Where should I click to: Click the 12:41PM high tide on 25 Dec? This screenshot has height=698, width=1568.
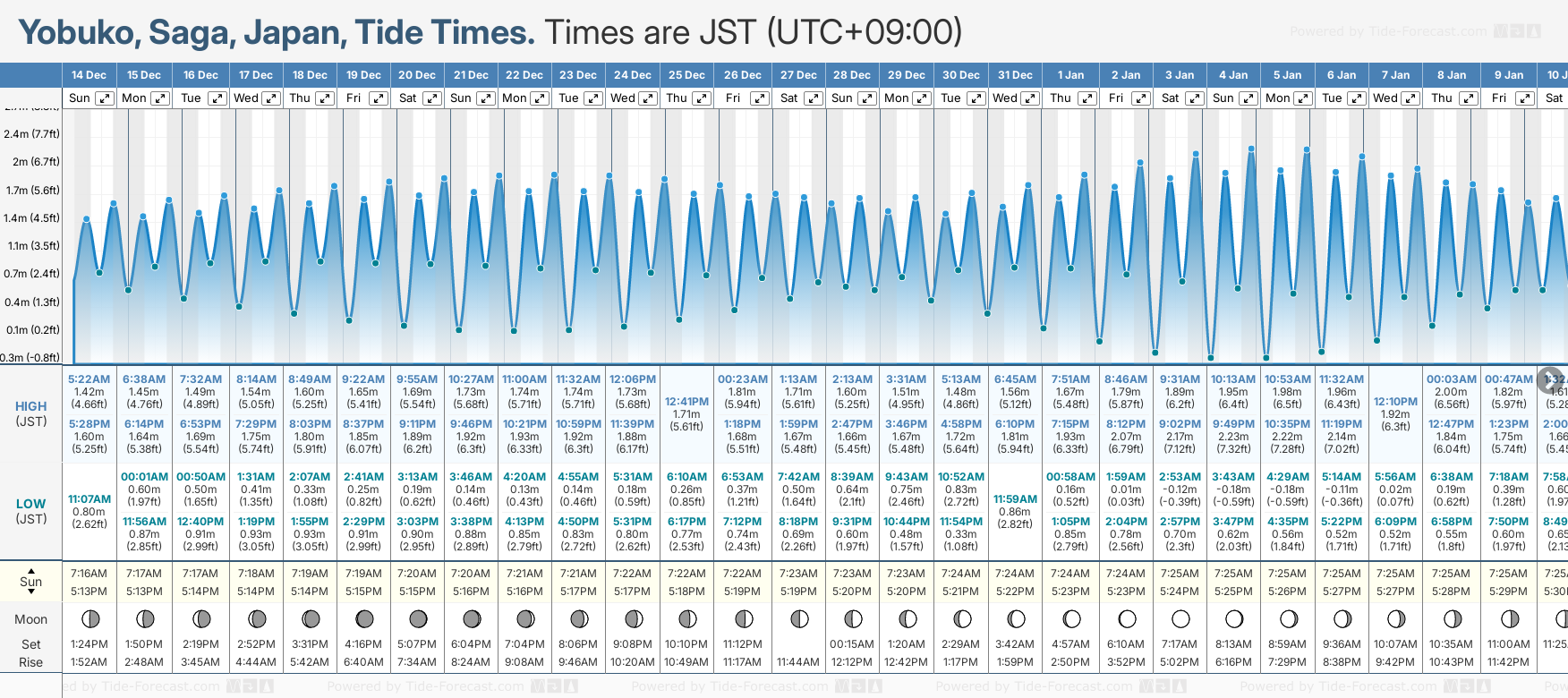point(686,402)
